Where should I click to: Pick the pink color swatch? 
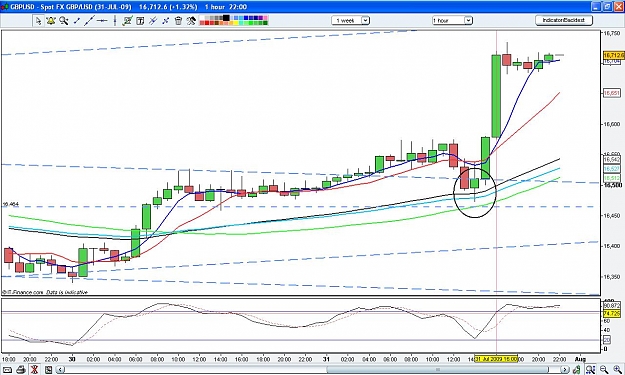point(265,18)
